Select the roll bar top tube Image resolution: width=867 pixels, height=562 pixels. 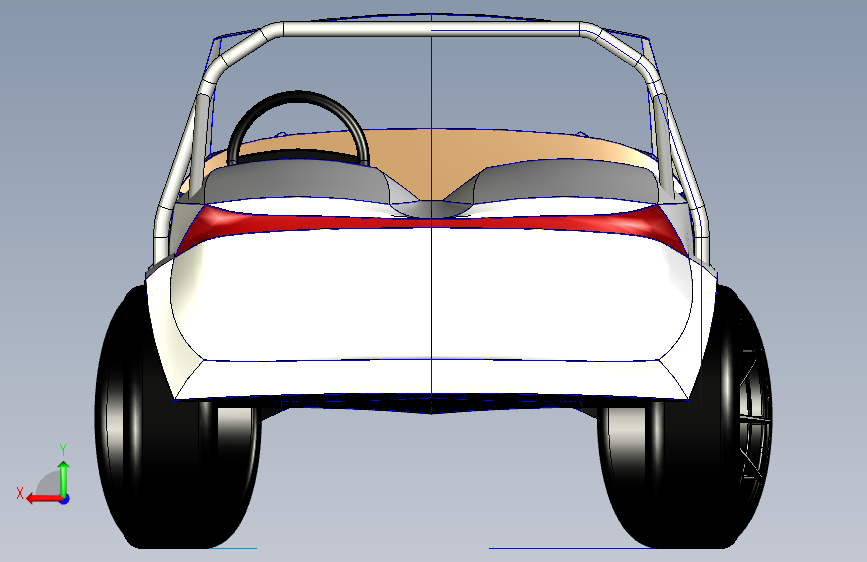coord(431,29)
